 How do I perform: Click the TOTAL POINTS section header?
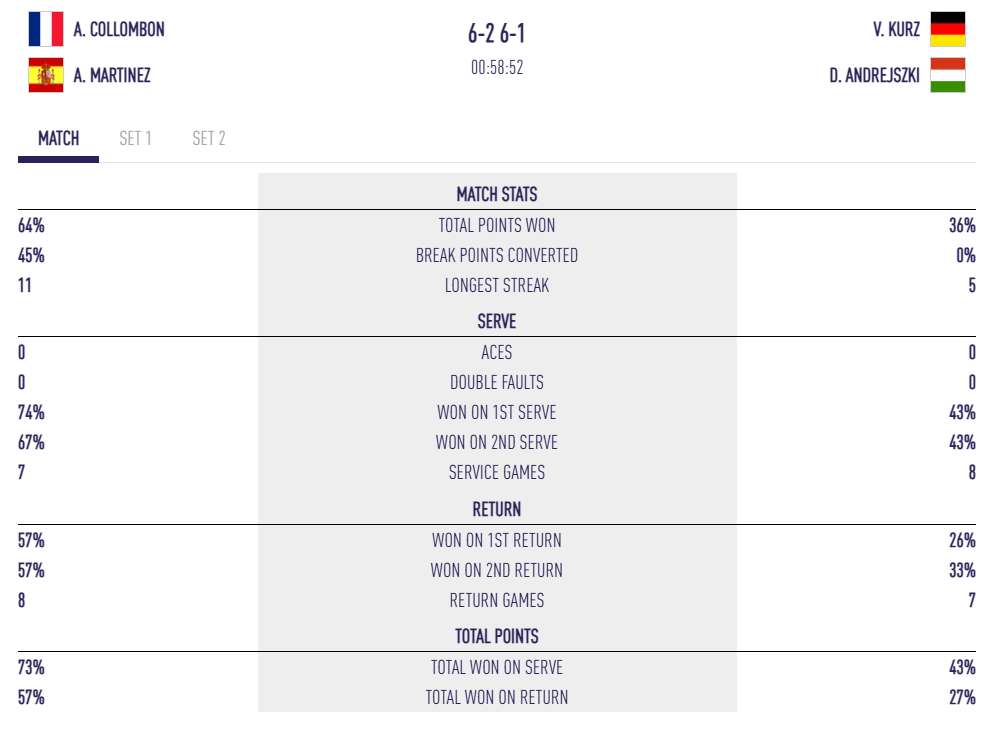pos(497,636)
